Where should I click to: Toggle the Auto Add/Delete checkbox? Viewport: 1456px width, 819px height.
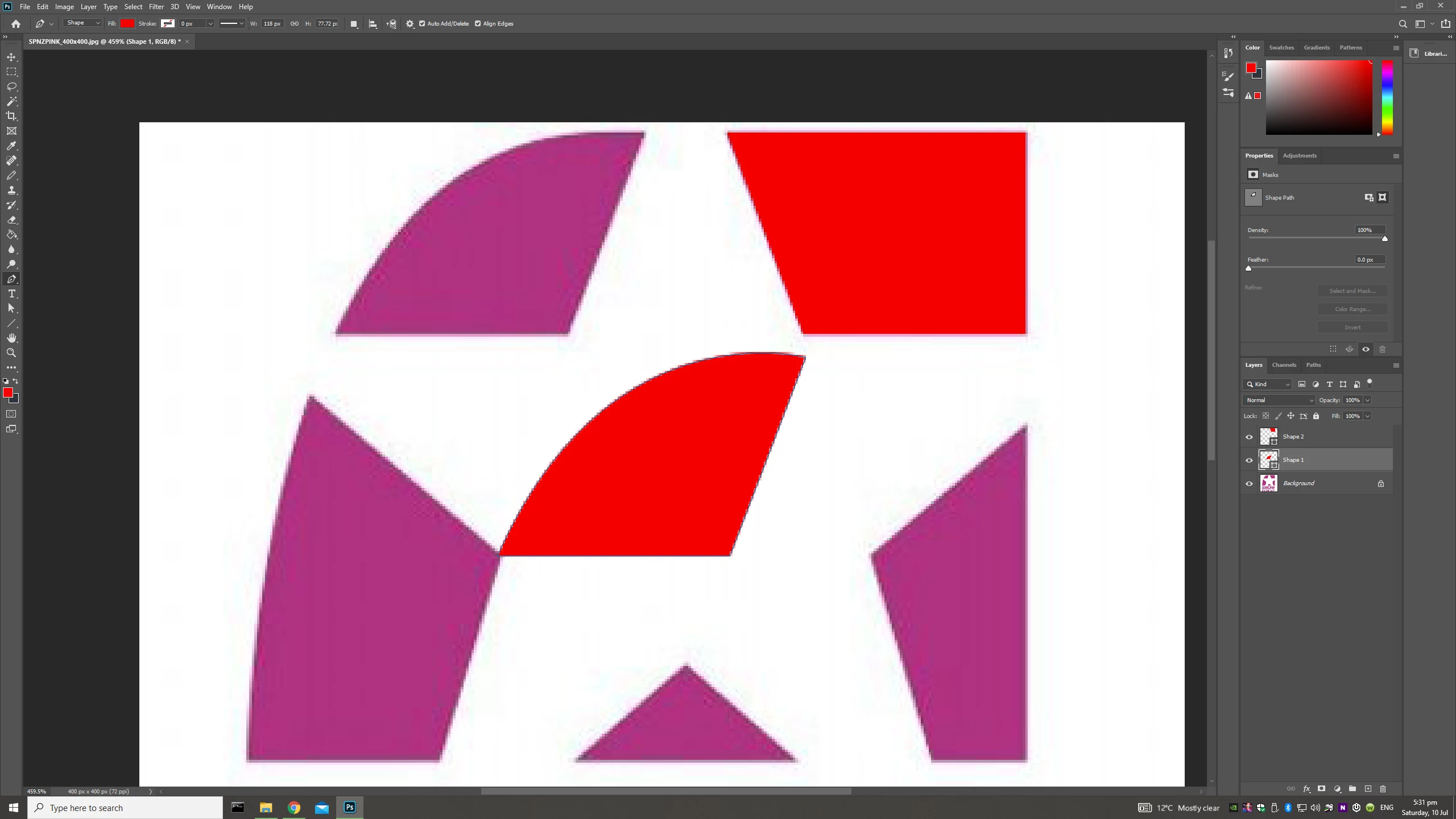pos(422,24)
